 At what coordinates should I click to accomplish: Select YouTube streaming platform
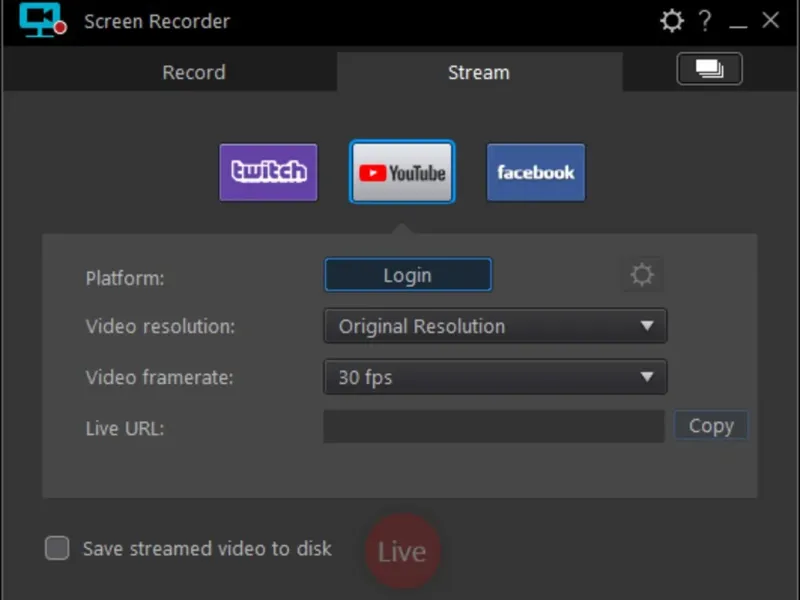point(402,172)
